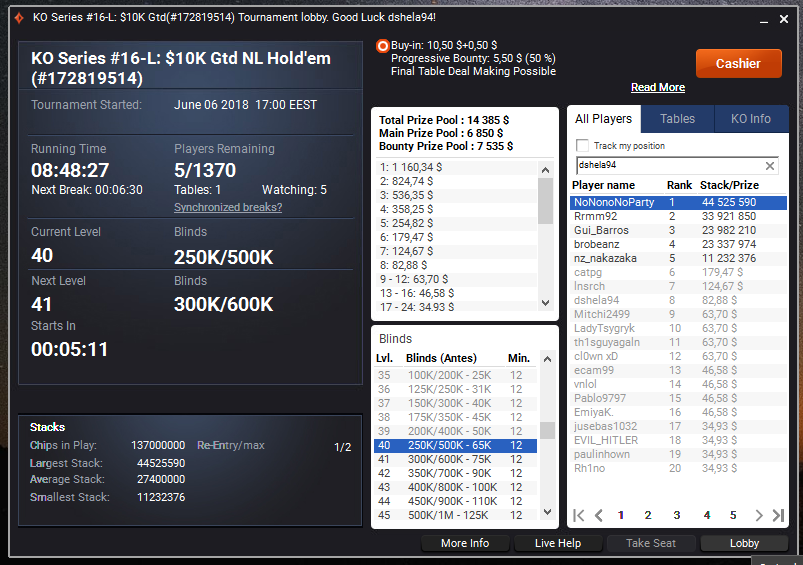Select player brobeanz row
Screen dimensions: 803x565
point(678,244)
